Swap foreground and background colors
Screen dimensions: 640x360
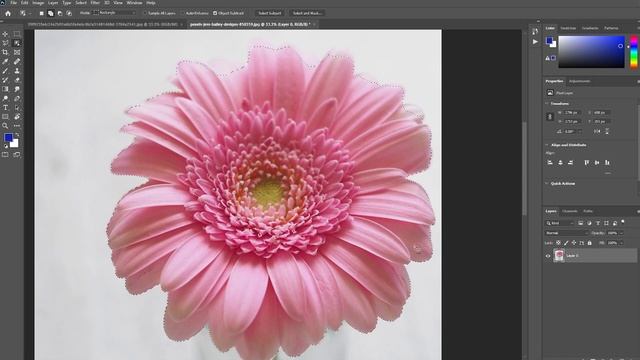pos(17,134)
